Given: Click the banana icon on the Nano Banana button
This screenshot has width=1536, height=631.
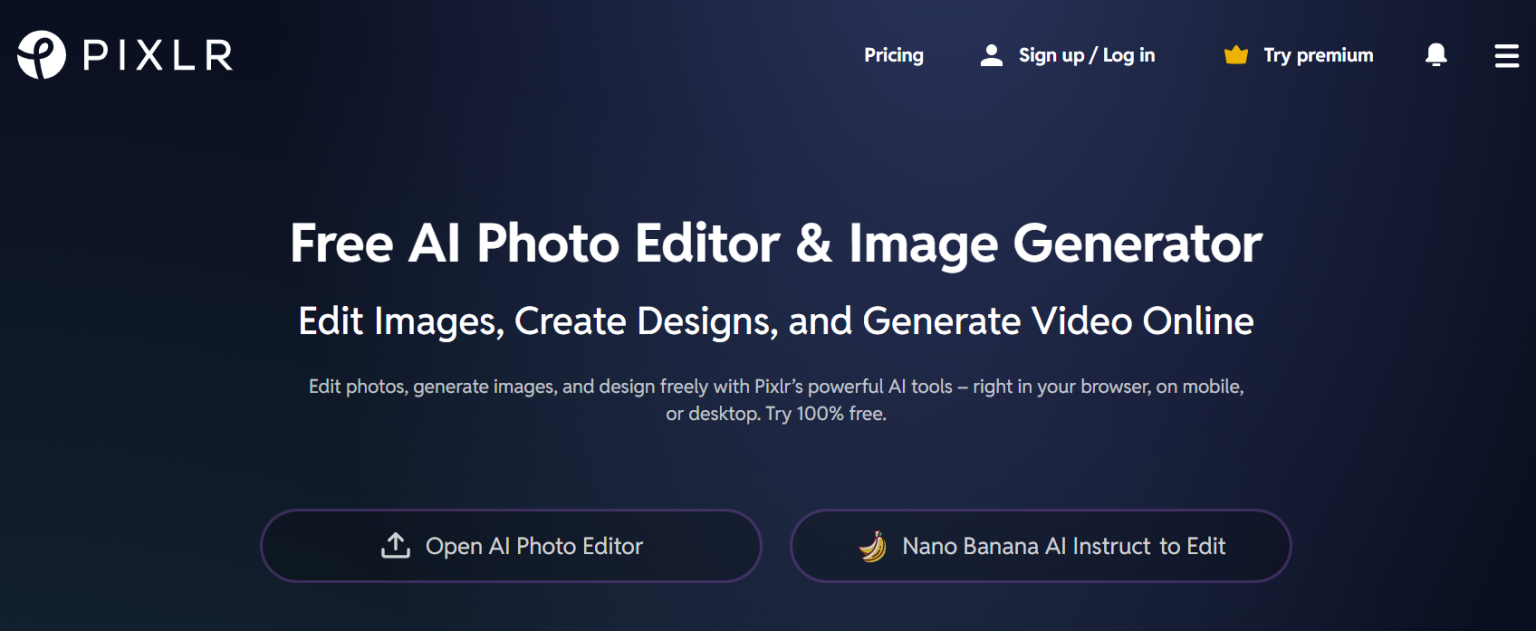Looking at the screenshot, I should (874, 546).
